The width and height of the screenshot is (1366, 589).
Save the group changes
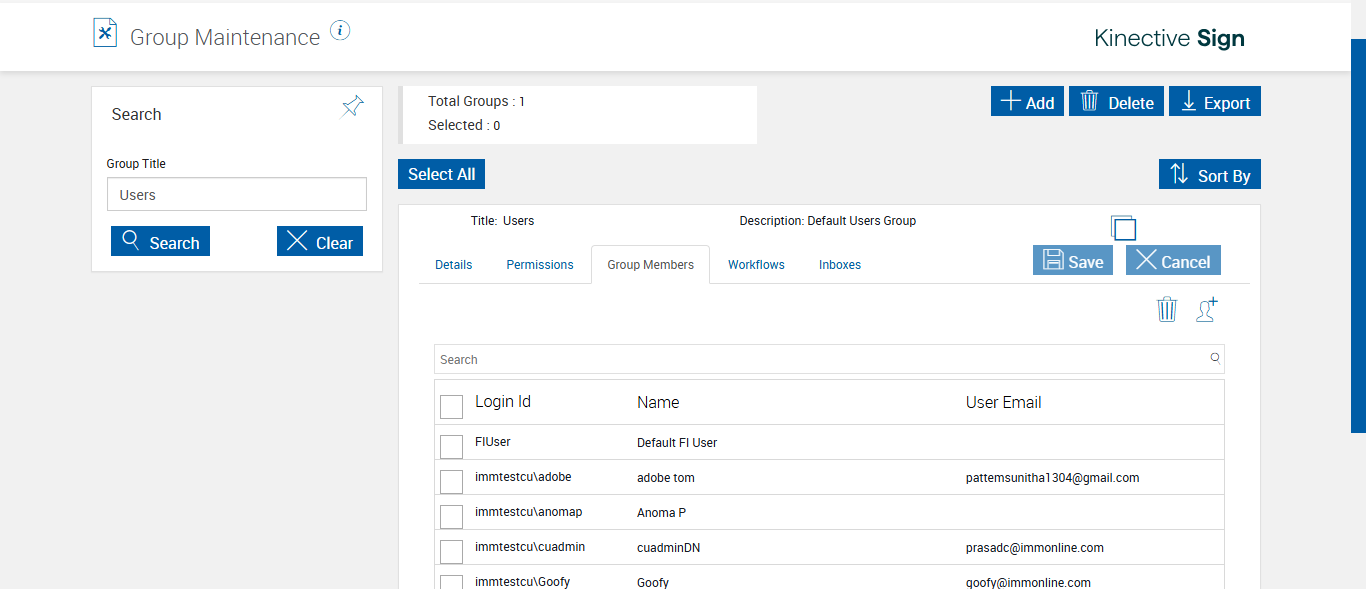[1073, 260]
